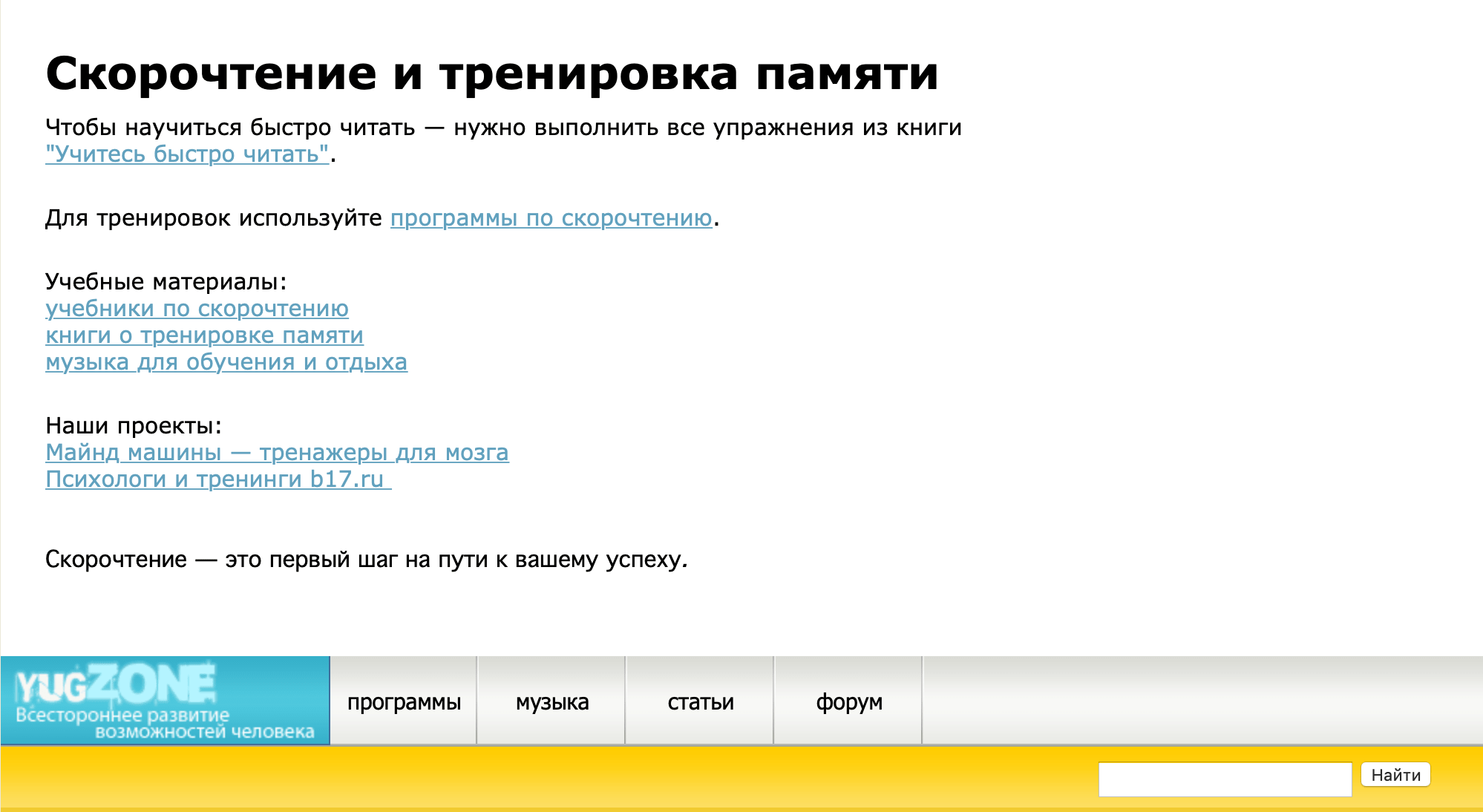This screenshot has height=812, width=1483.
Task: Open the "статьи" navigation tab
Action: (701, 701)
